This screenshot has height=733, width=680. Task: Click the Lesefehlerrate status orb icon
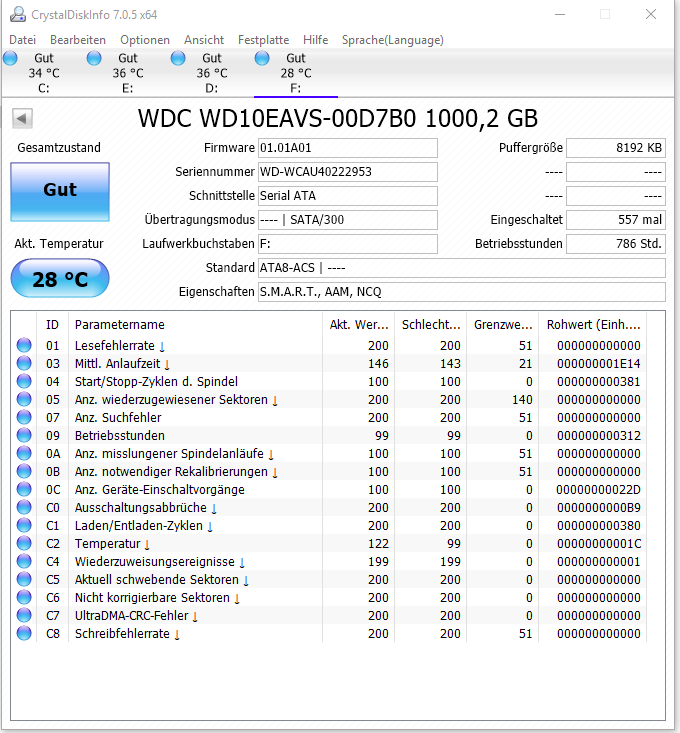tap(24, 346)
